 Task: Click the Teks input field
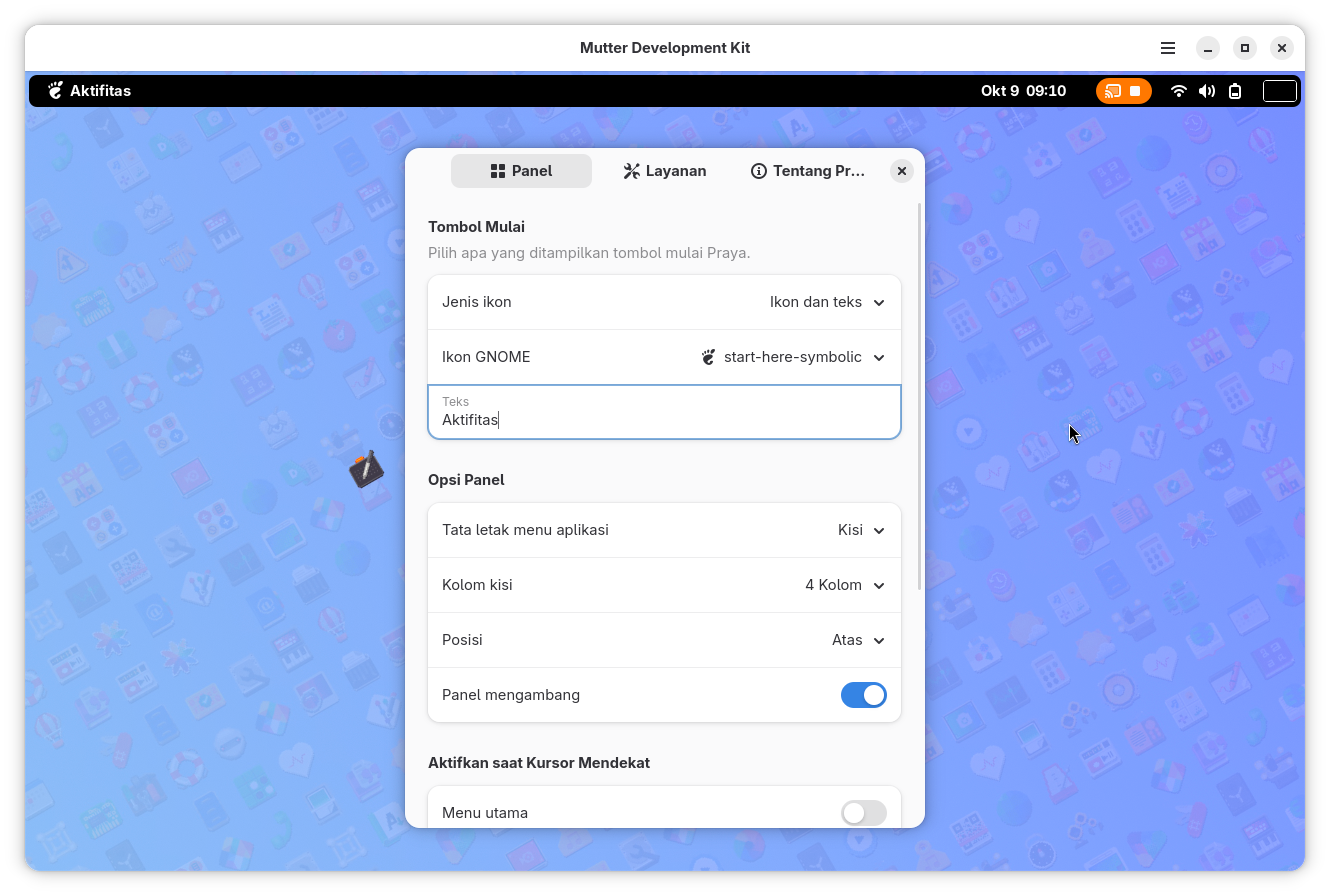(664, 412)
